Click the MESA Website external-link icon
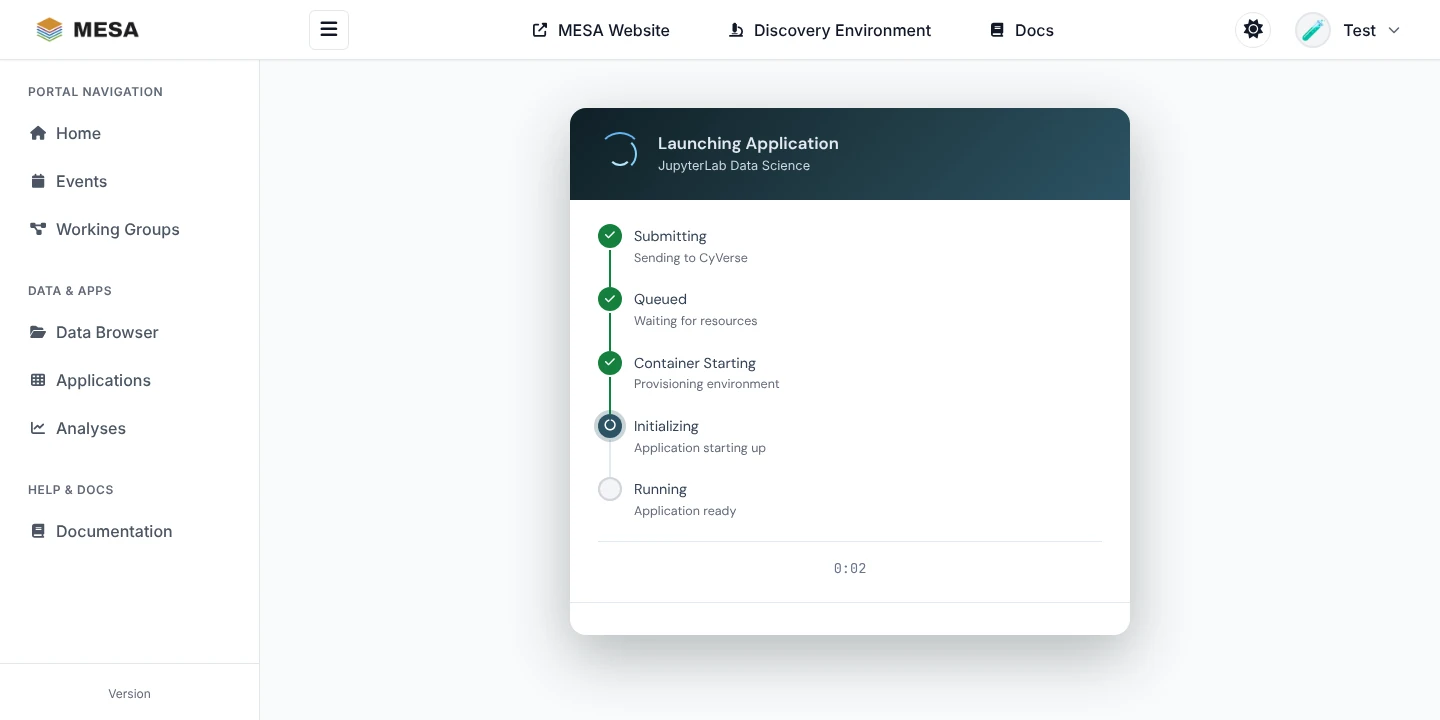This screenshot has height=720, width=1440. [540, 30]
